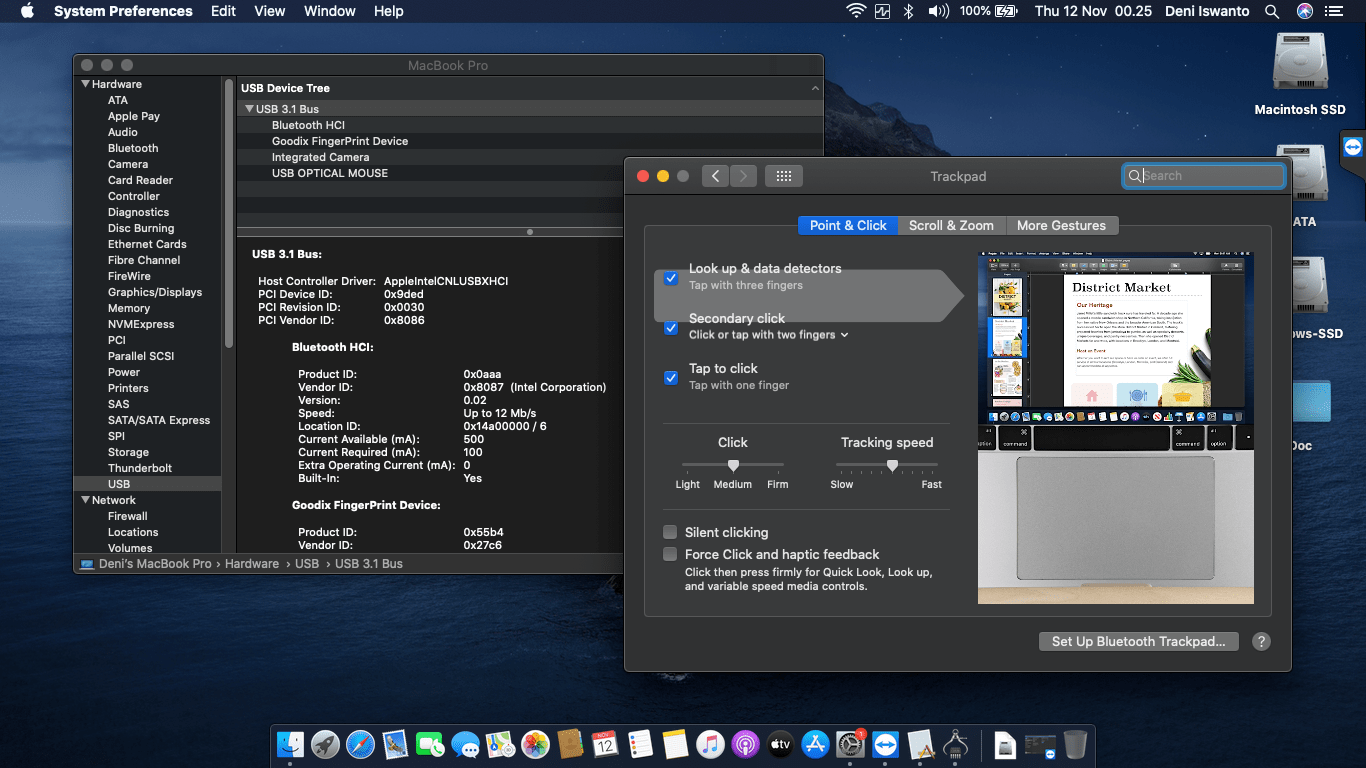1366x768 pixels.
Task: Uncheck the Secondary click checkbox
Action: (671, 328)
